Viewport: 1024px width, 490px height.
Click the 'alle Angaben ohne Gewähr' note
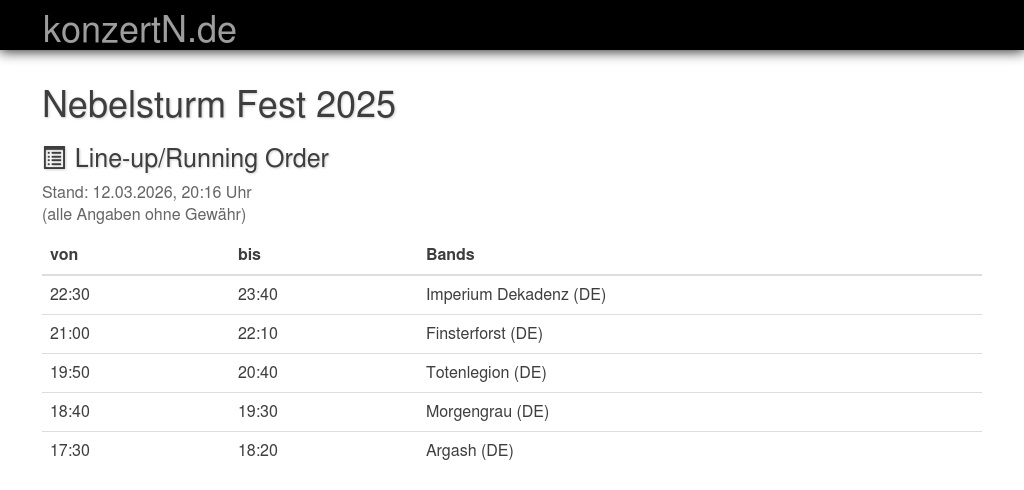point(144,214)
